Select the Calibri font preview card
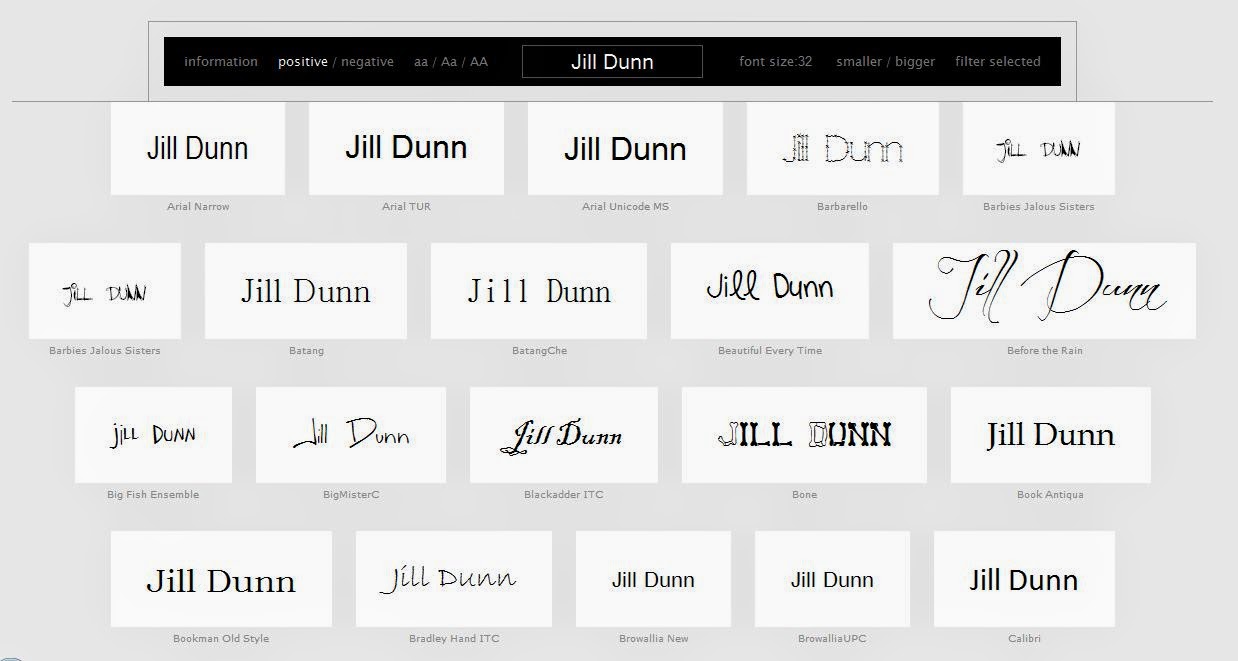 pos(1024,579)
